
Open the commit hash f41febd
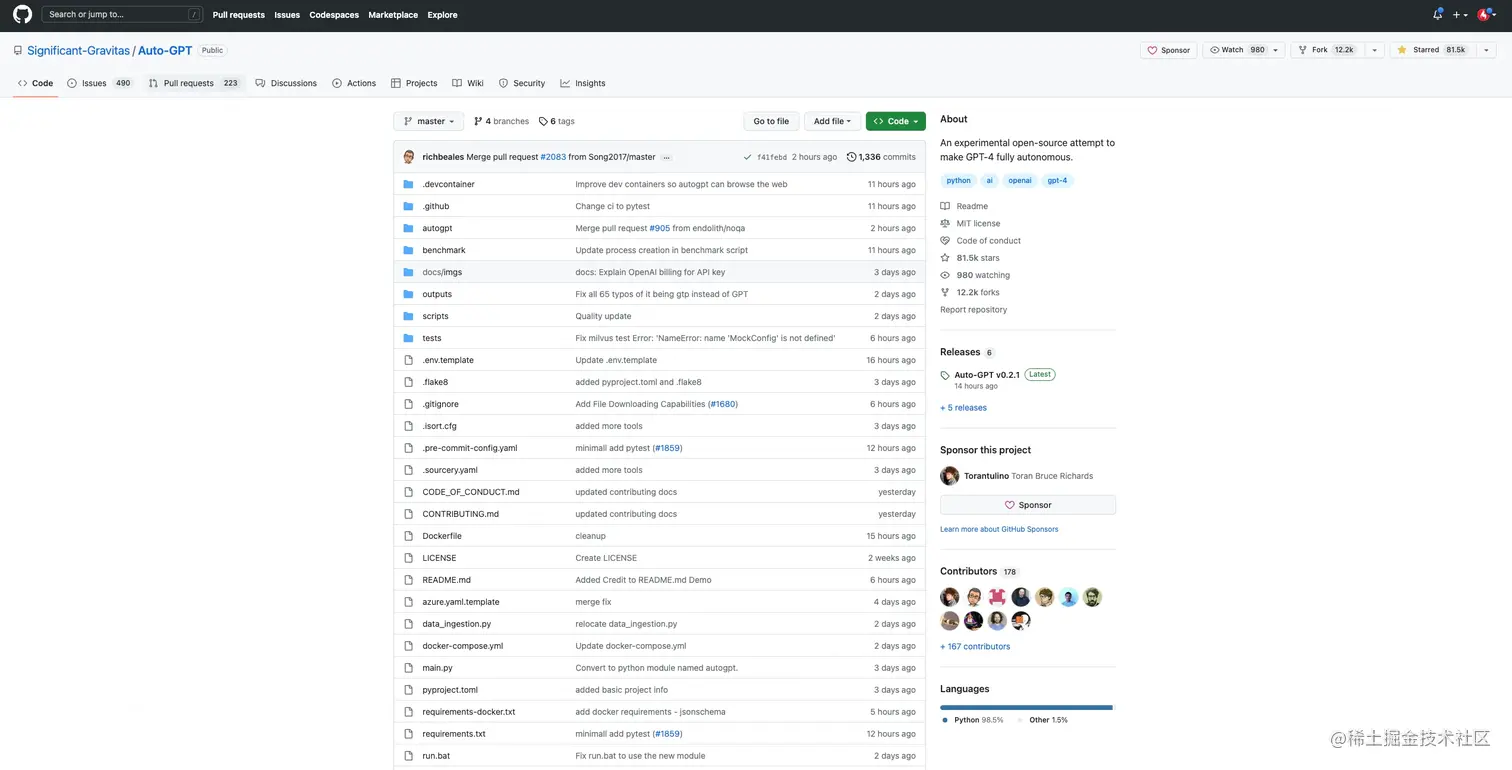point(772,157)
